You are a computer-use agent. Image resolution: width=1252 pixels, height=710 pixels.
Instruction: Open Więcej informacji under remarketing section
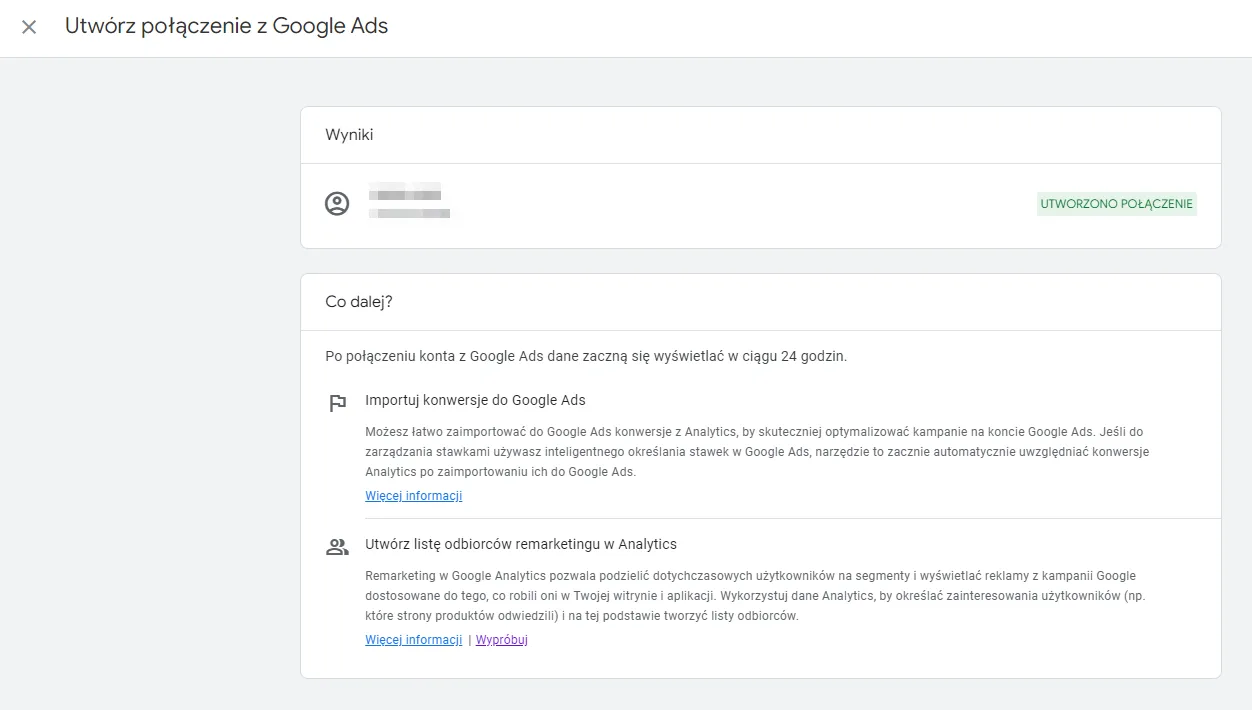click(x=414, y=640)
